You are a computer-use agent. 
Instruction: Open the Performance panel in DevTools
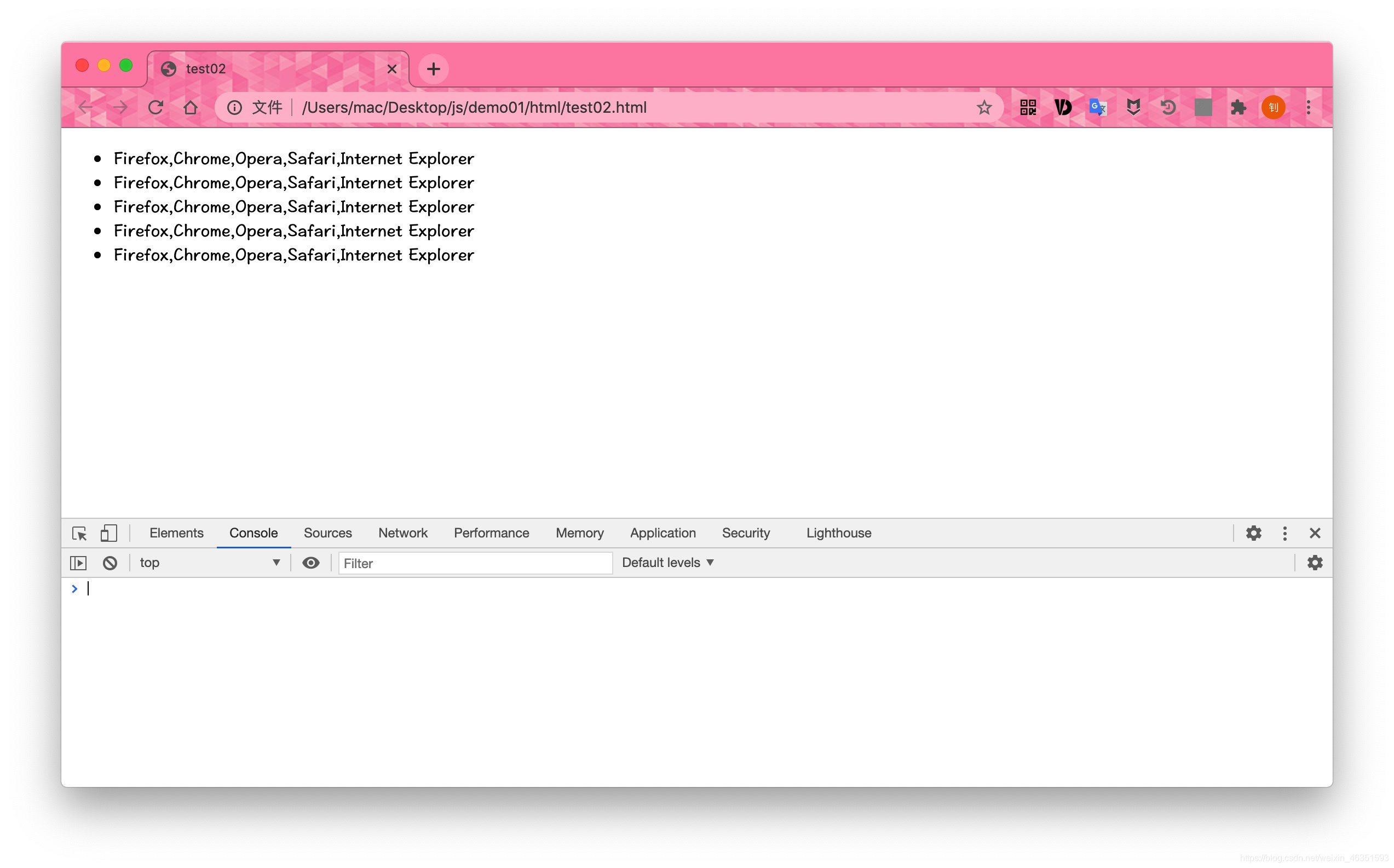tap(490, 532)
